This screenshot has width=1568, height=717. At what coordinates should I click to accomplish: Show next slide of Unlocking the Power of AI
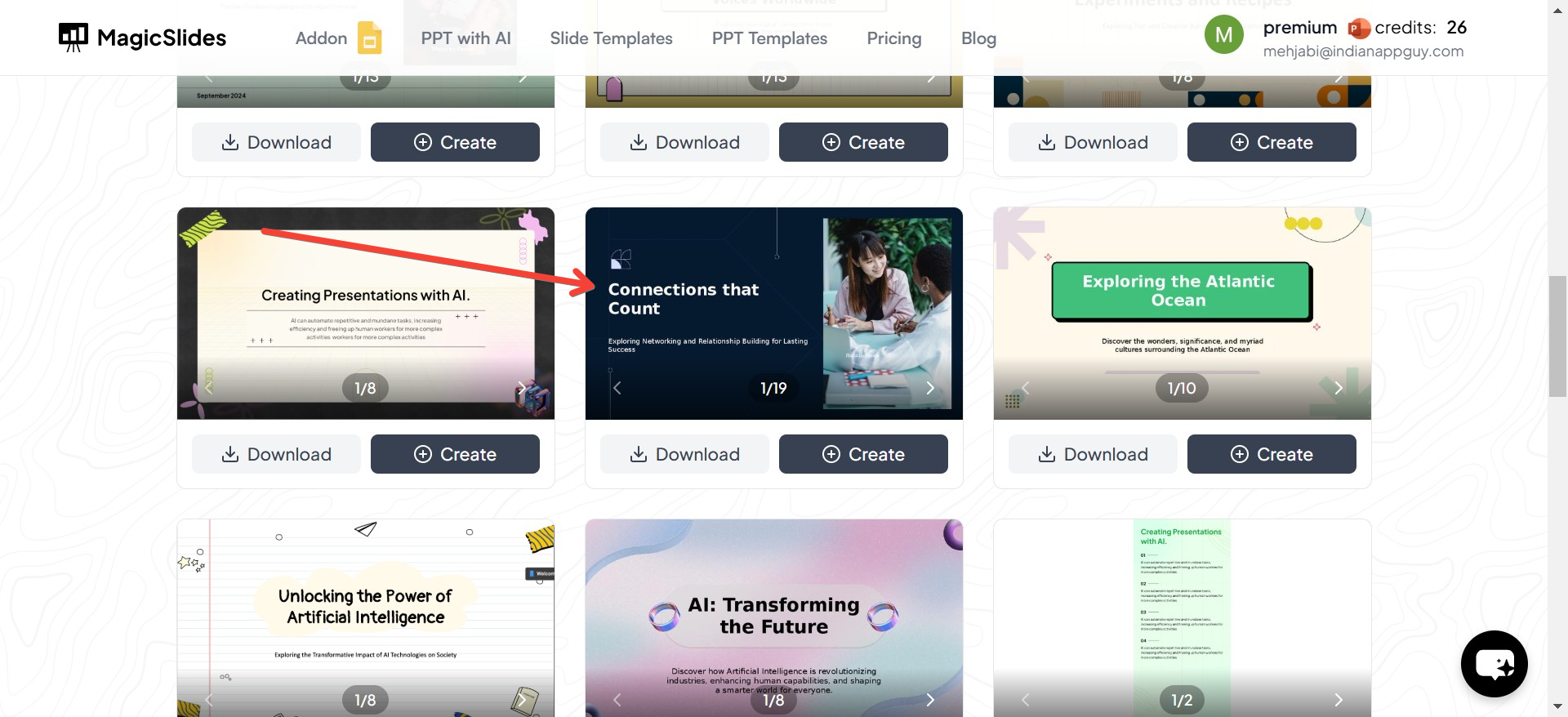522,700
